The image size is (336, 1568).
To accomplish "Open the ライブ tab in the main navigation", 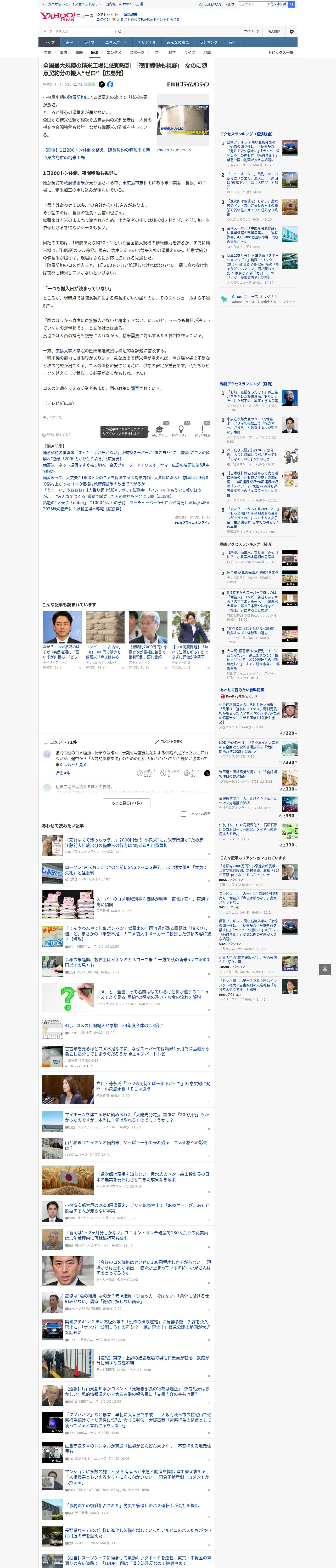I will [x=89, y=43].
